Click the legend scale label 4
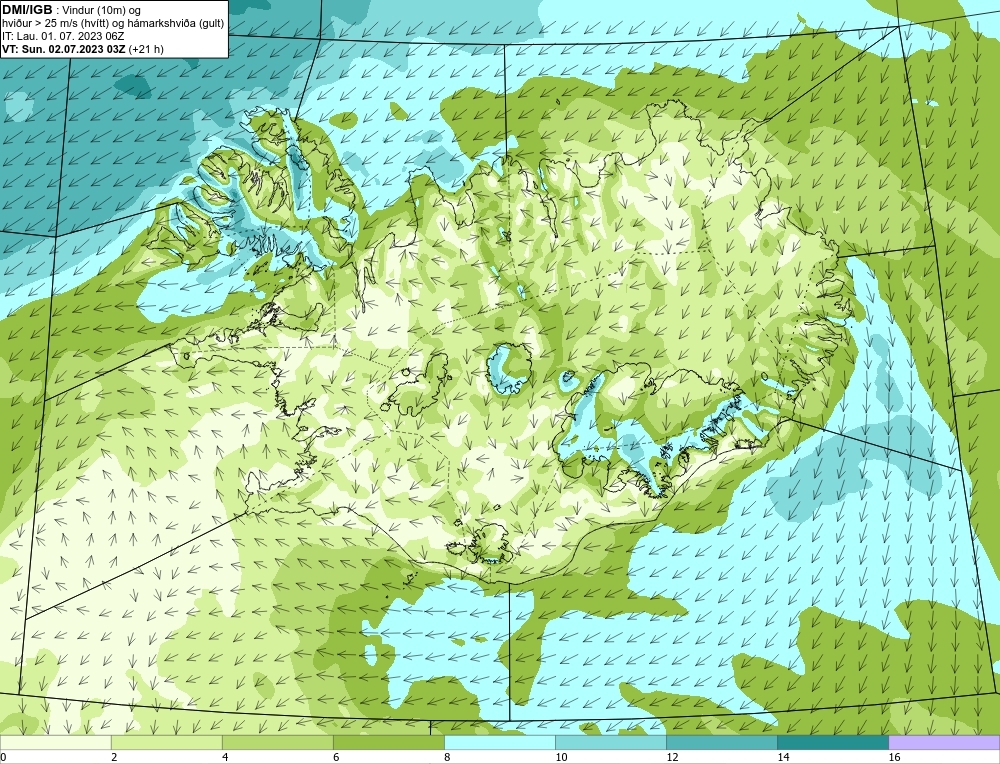This screenshot has width=1000, height=764. click(225, 757)
